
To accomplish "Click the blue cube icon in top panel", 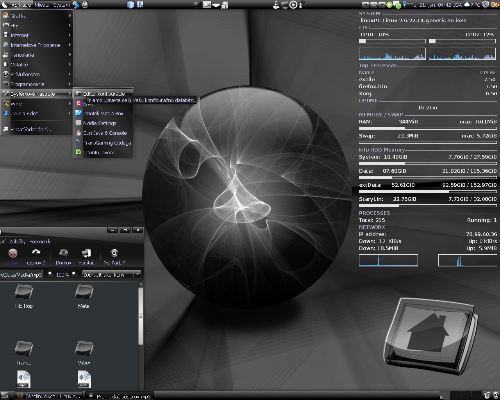I will [x=131, y=4].
